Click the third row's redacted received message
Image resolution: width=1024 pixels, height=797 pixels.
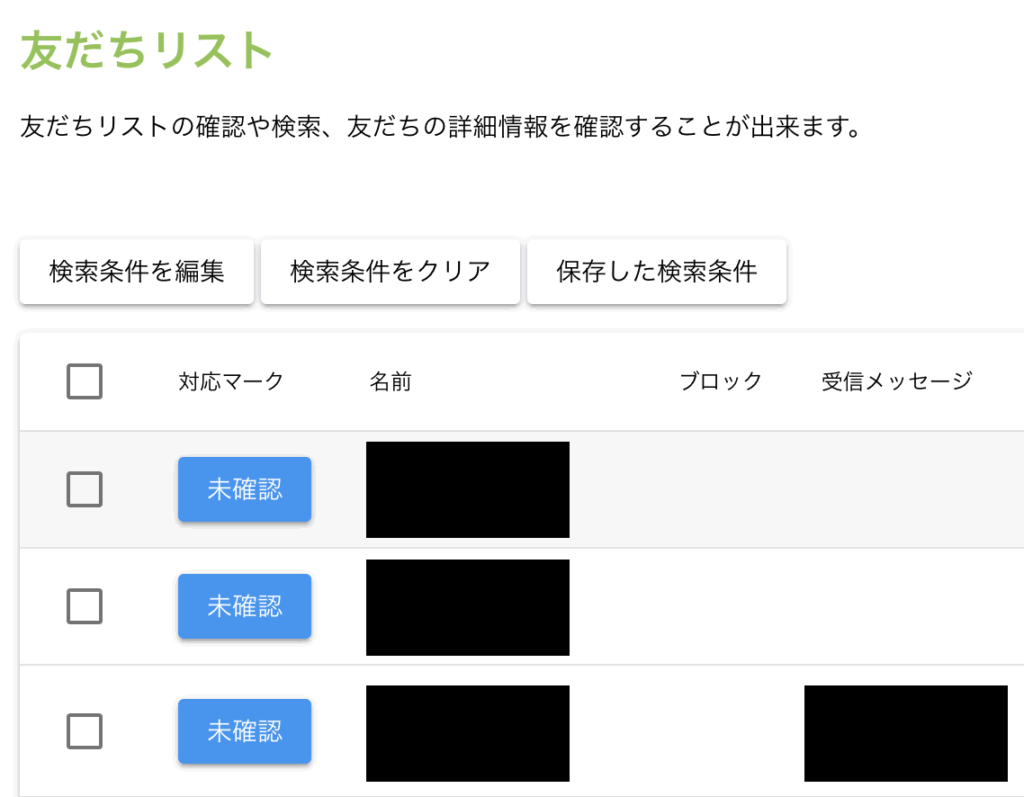[x=905, y=733]
